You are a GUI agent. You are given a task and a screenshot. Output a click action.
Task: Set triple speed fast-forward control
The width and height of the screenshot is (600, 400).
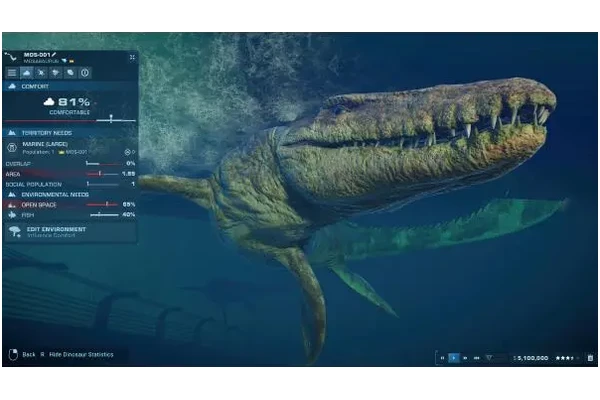(476, 358)
